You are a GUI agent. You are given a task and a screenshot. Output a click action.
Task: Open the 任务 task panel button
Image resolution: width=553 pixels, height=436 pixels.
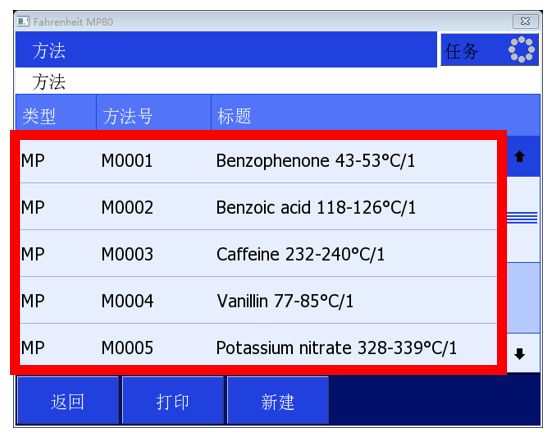490,50
